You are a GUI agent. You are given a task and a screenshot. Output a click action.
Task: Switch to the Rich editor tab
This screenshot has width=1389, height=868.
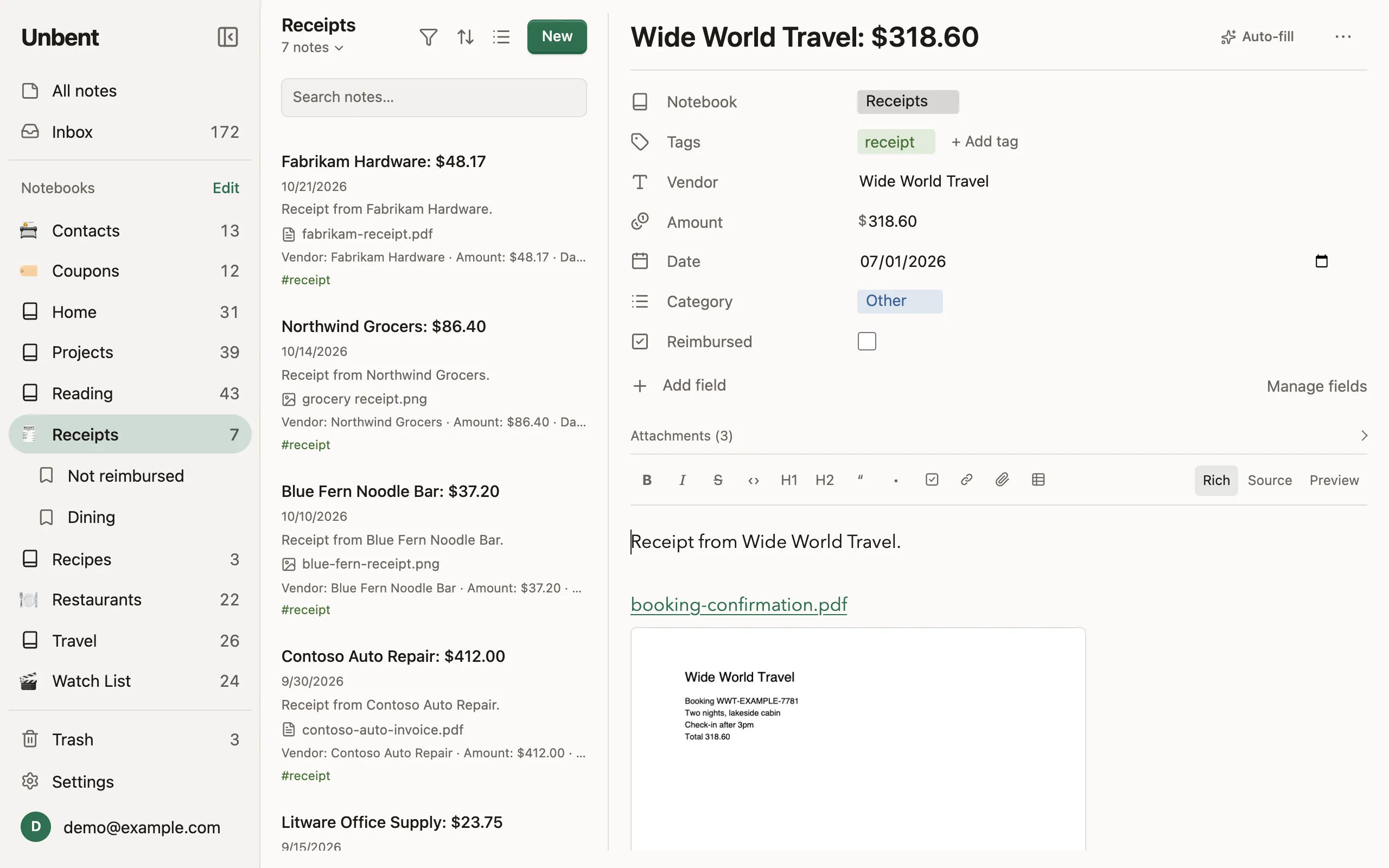coord(1216,481)
